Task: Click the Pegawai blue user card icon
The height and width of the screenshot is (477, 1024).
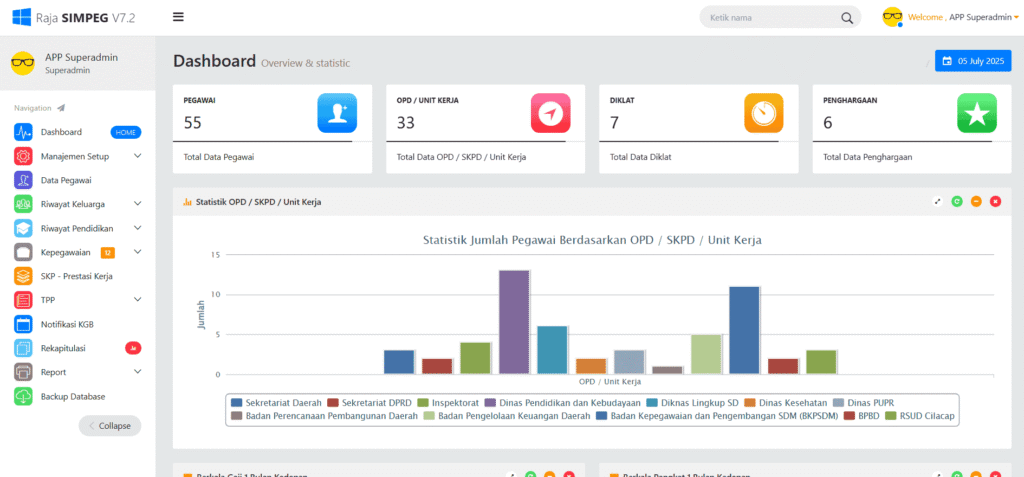Action: point(336,113)
